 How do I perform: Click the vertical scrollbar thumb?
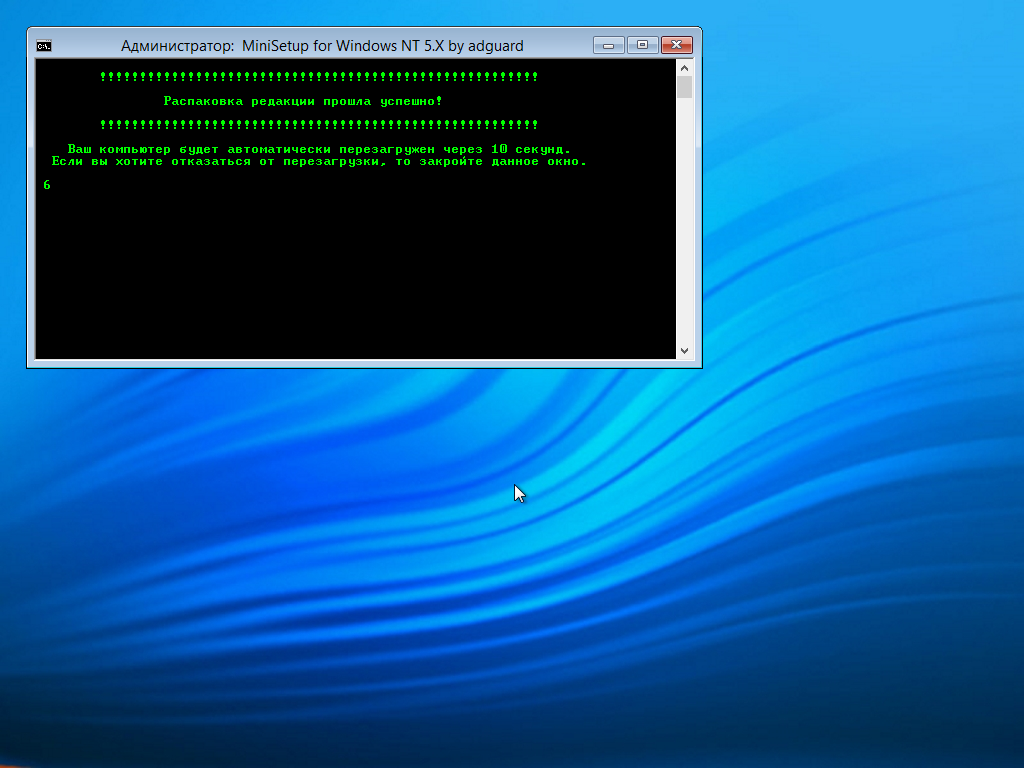point(684,88)
